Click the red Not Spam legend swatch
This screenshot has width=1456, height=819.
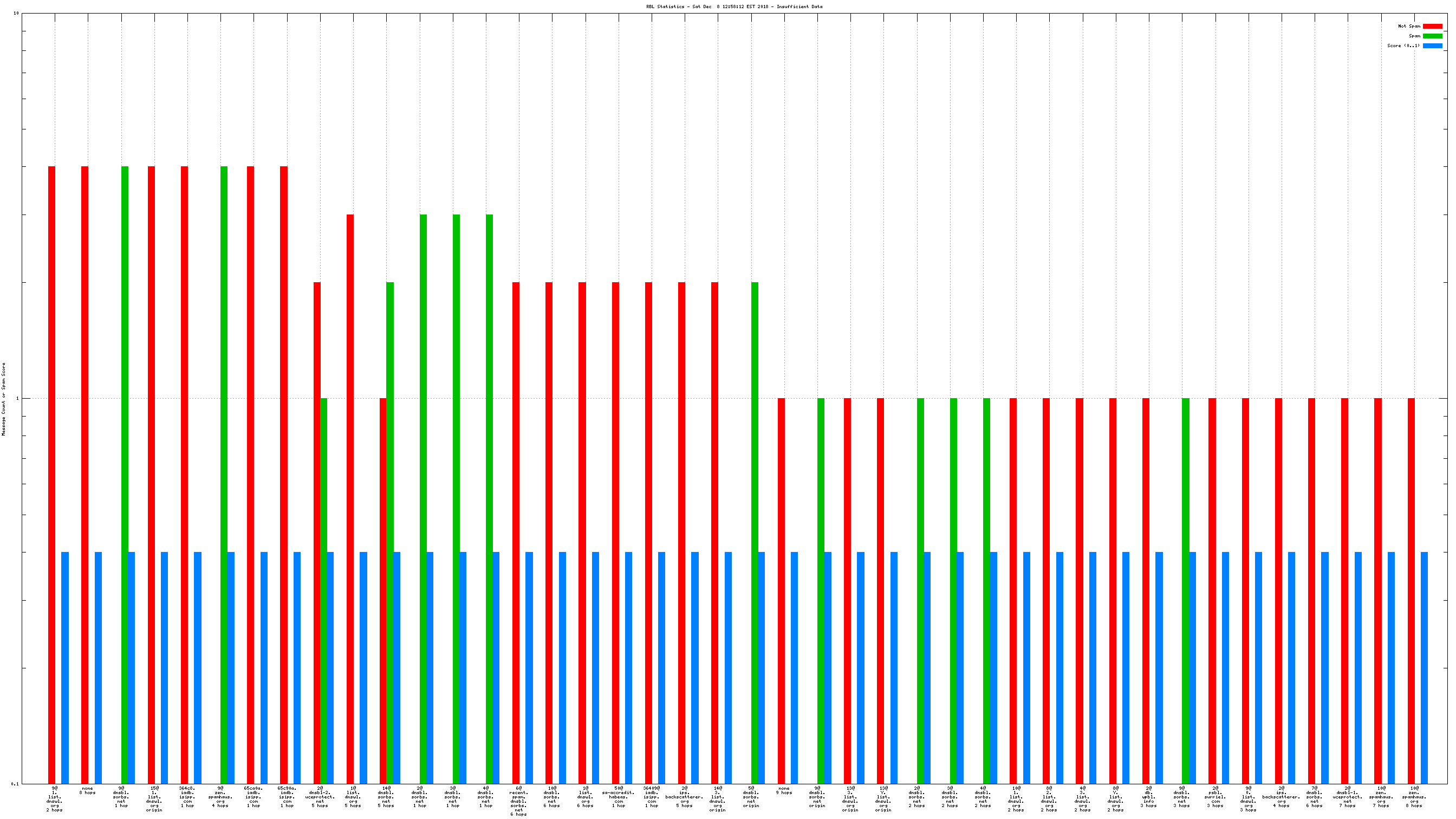1432,26
